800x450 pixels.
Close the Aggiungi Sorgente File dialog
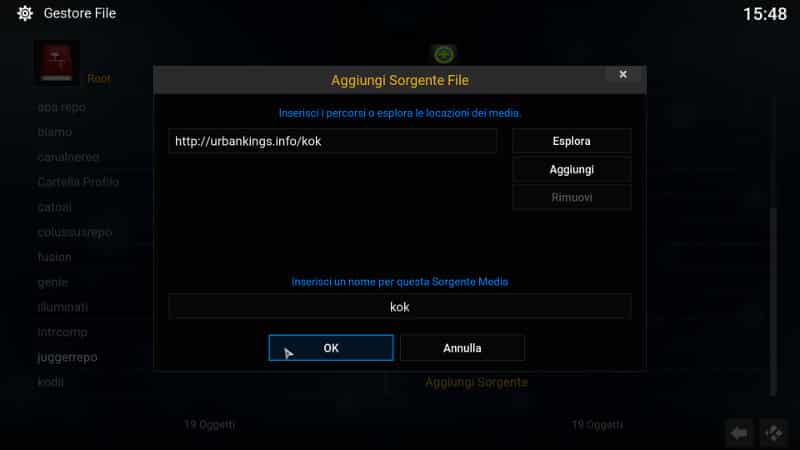[x=623, y=74]
